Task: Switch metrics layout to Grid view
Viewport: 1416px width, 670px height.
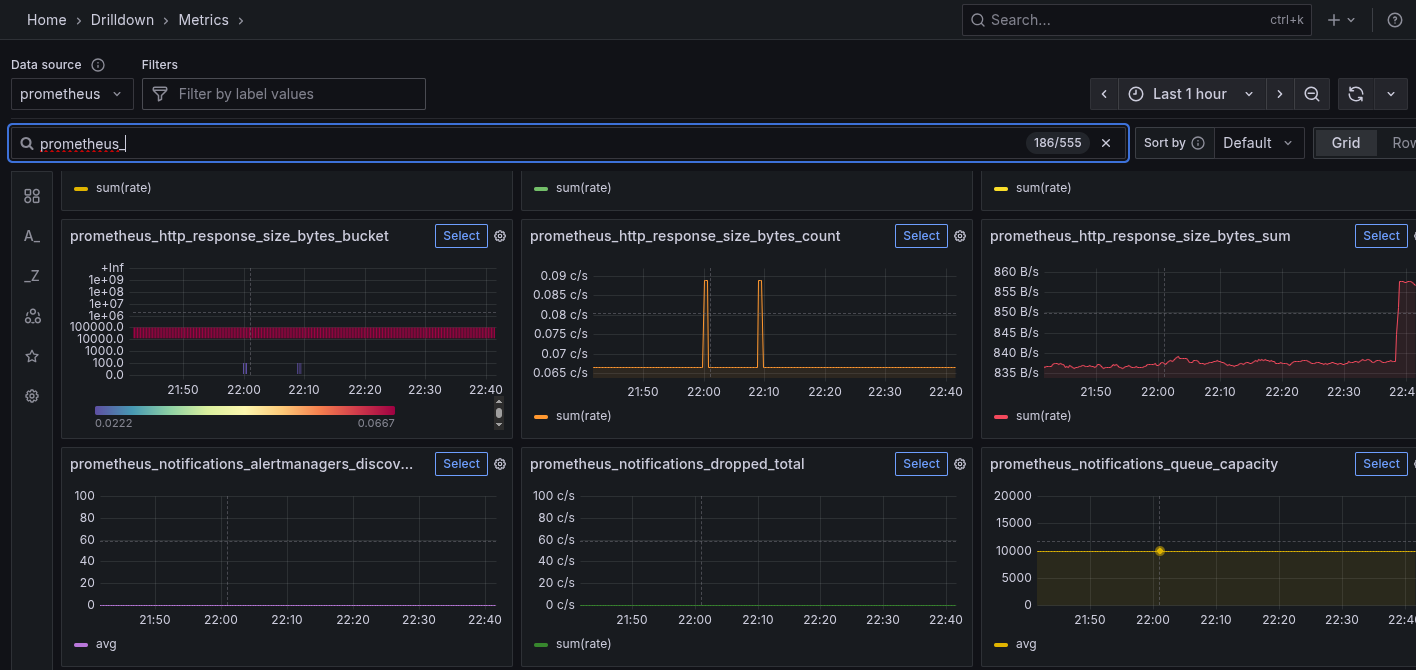Action: click(1345, 143)
